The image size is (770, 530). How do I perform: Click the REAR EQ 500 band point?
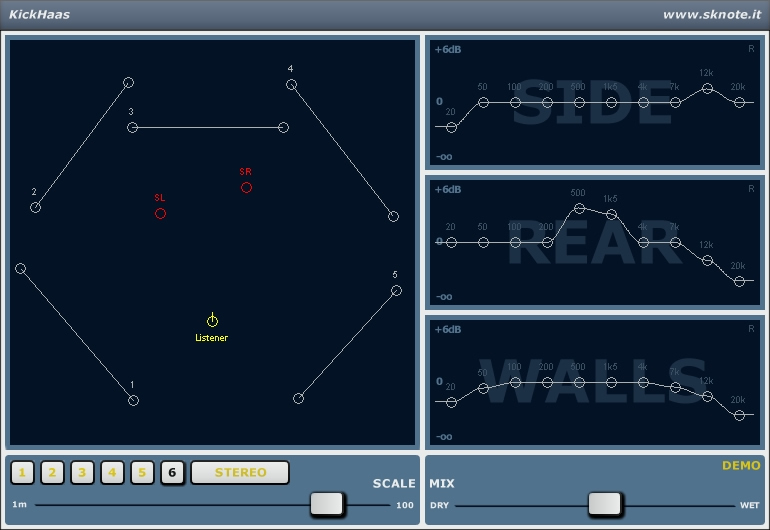click(579, 209)
